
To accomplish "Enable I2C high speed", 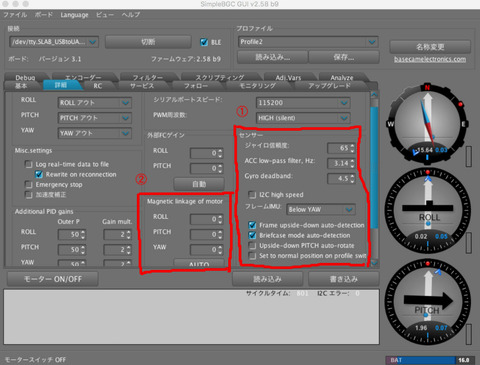I will pyautogui.click(x=252, y=195).
